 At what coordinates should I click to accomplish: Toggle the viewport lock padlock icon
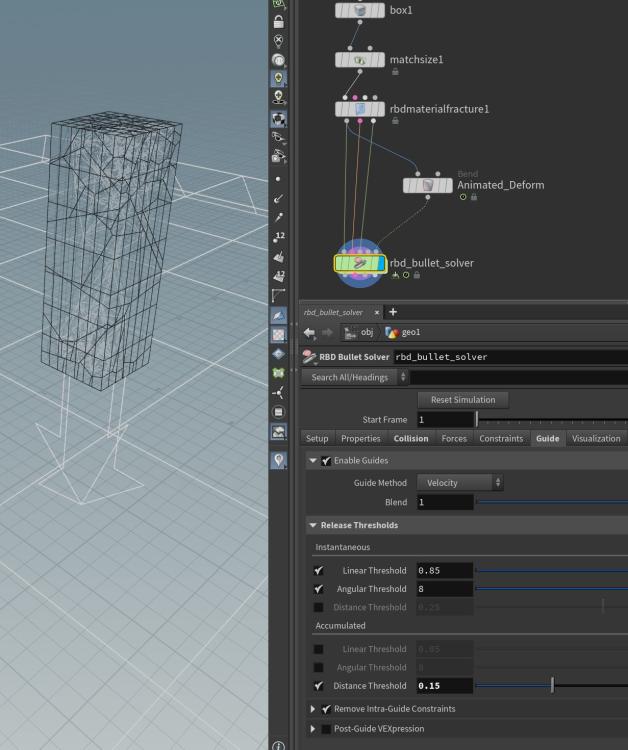point(278,22)
